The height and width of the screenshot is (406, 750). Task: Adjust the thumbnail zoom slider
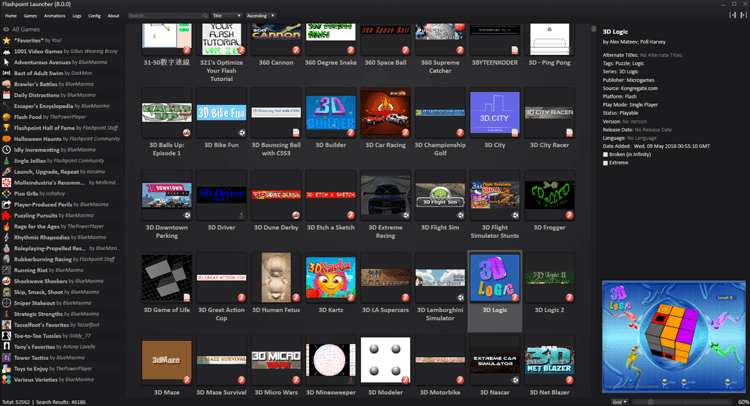684,402
